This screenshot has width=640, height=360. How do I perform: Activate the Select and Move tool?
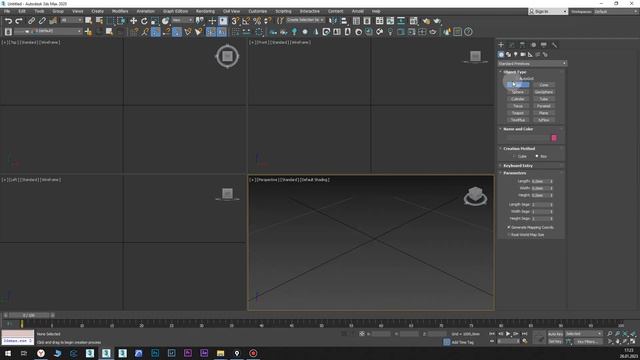tap(133, 21)
